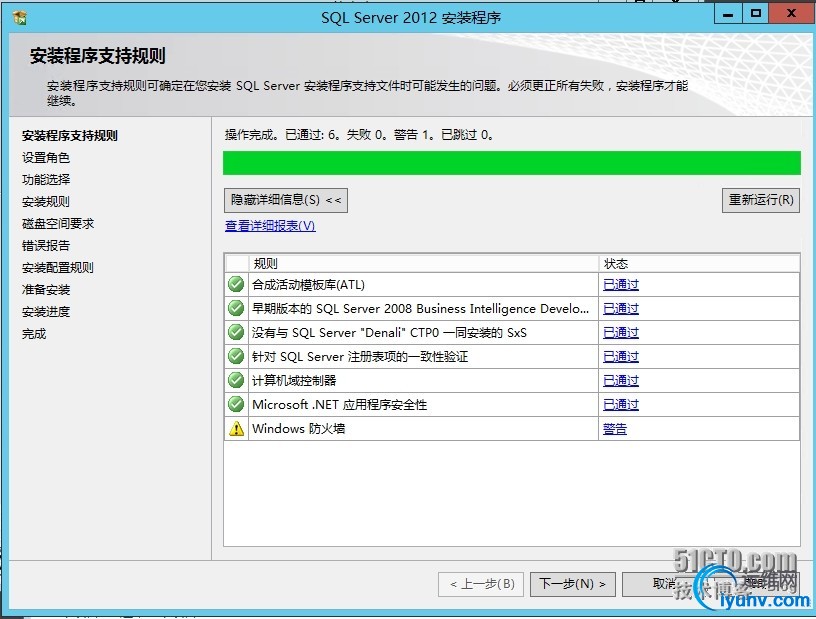The height and width of the screenshot is (619, 816).
Task: Click the green check icon for 注册表项的一致性验证
Action: pyautogui.click(x=236, y=356)
